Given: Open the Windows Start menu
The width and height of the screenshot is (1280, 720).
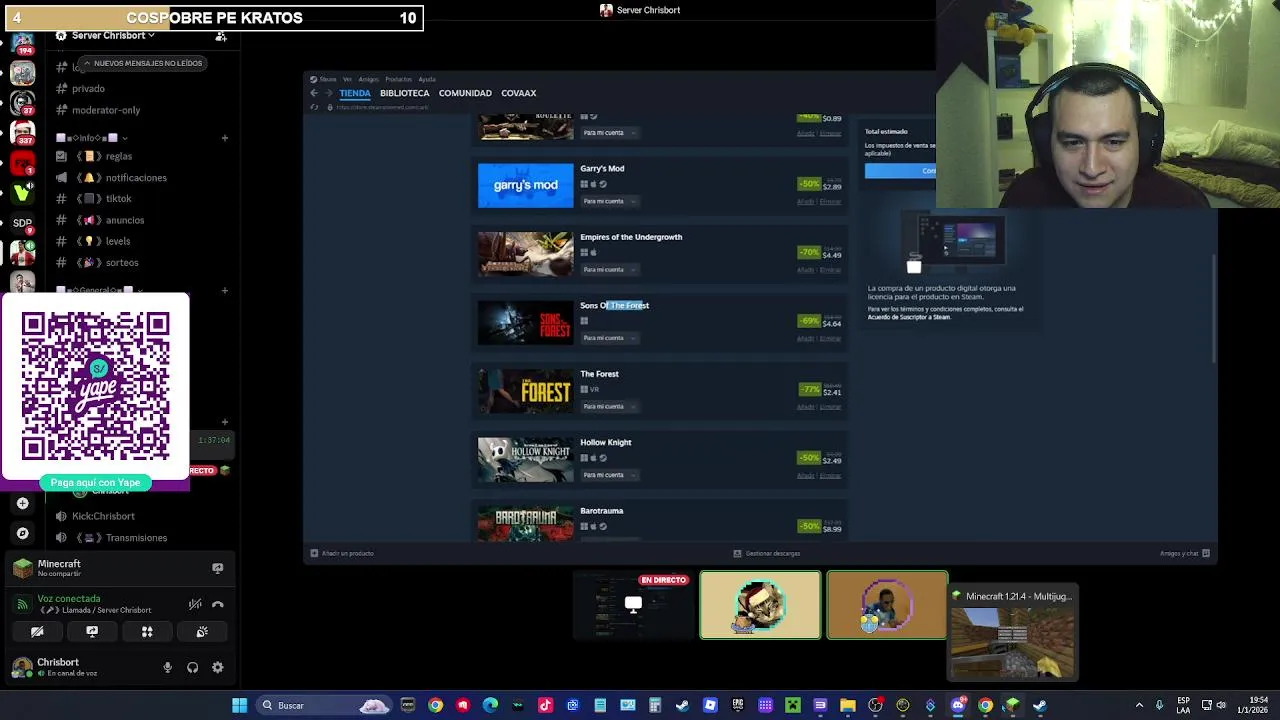Looking at the screenshot, I should coord(239,705).
